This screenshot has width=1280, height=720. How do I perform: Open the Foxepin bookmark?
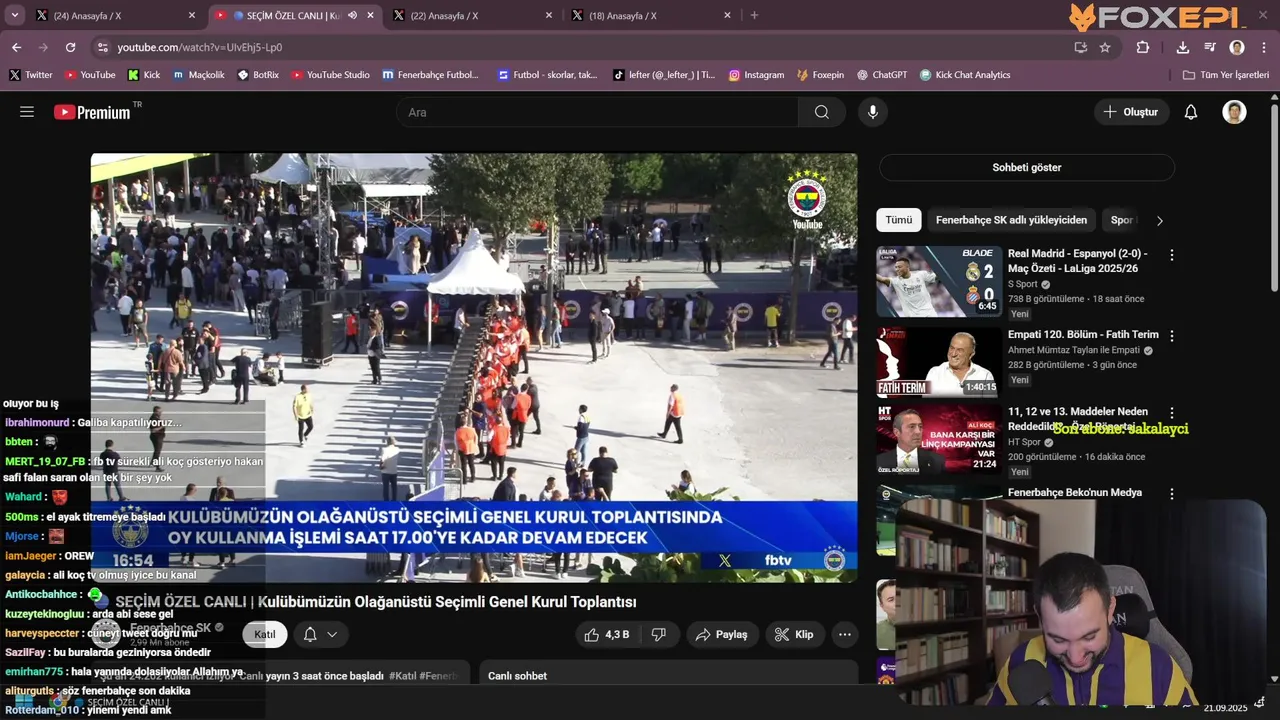[820, 75]
